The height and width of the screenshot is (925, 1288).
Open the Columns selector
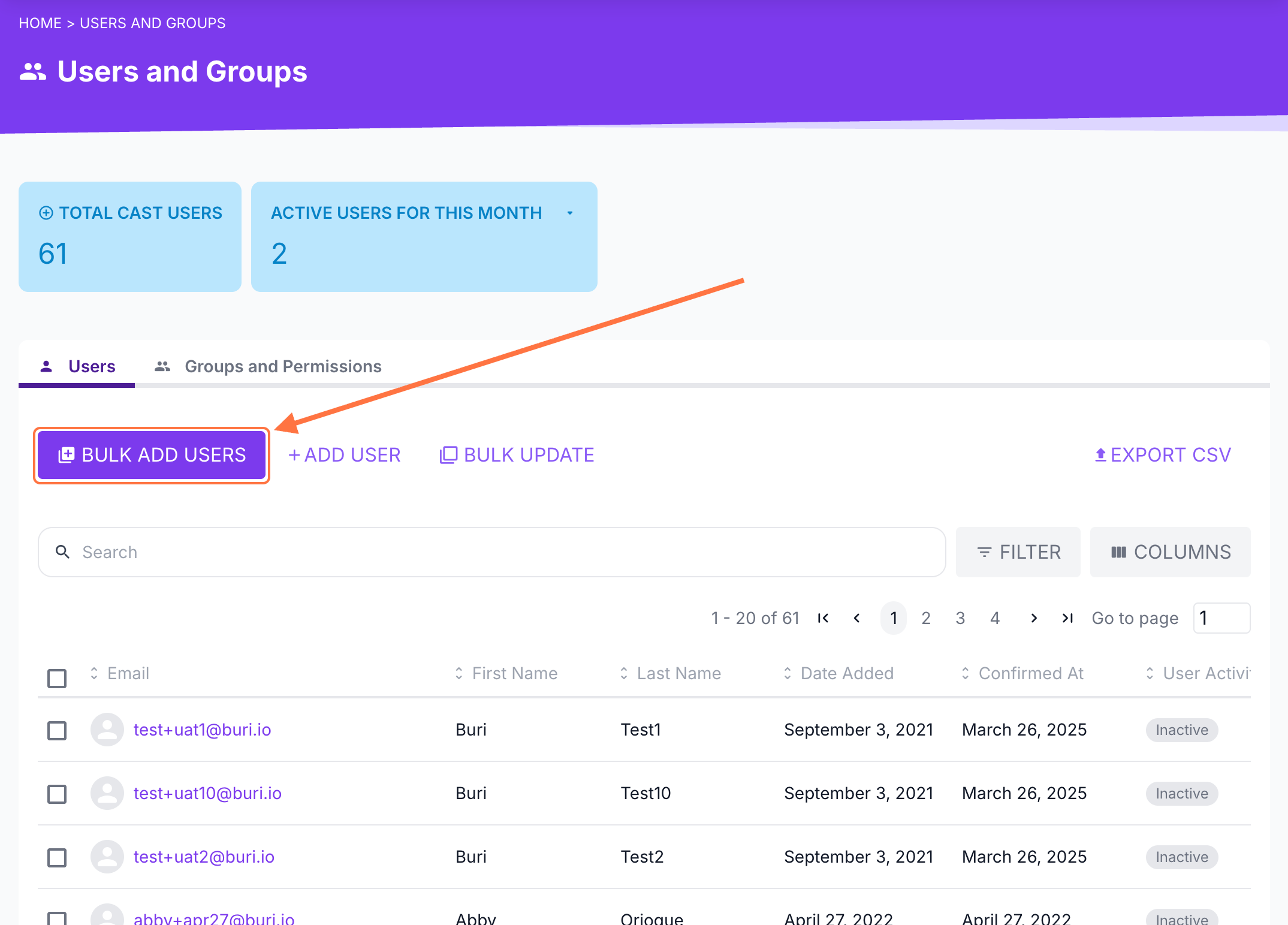click(x=1170, y=552)
